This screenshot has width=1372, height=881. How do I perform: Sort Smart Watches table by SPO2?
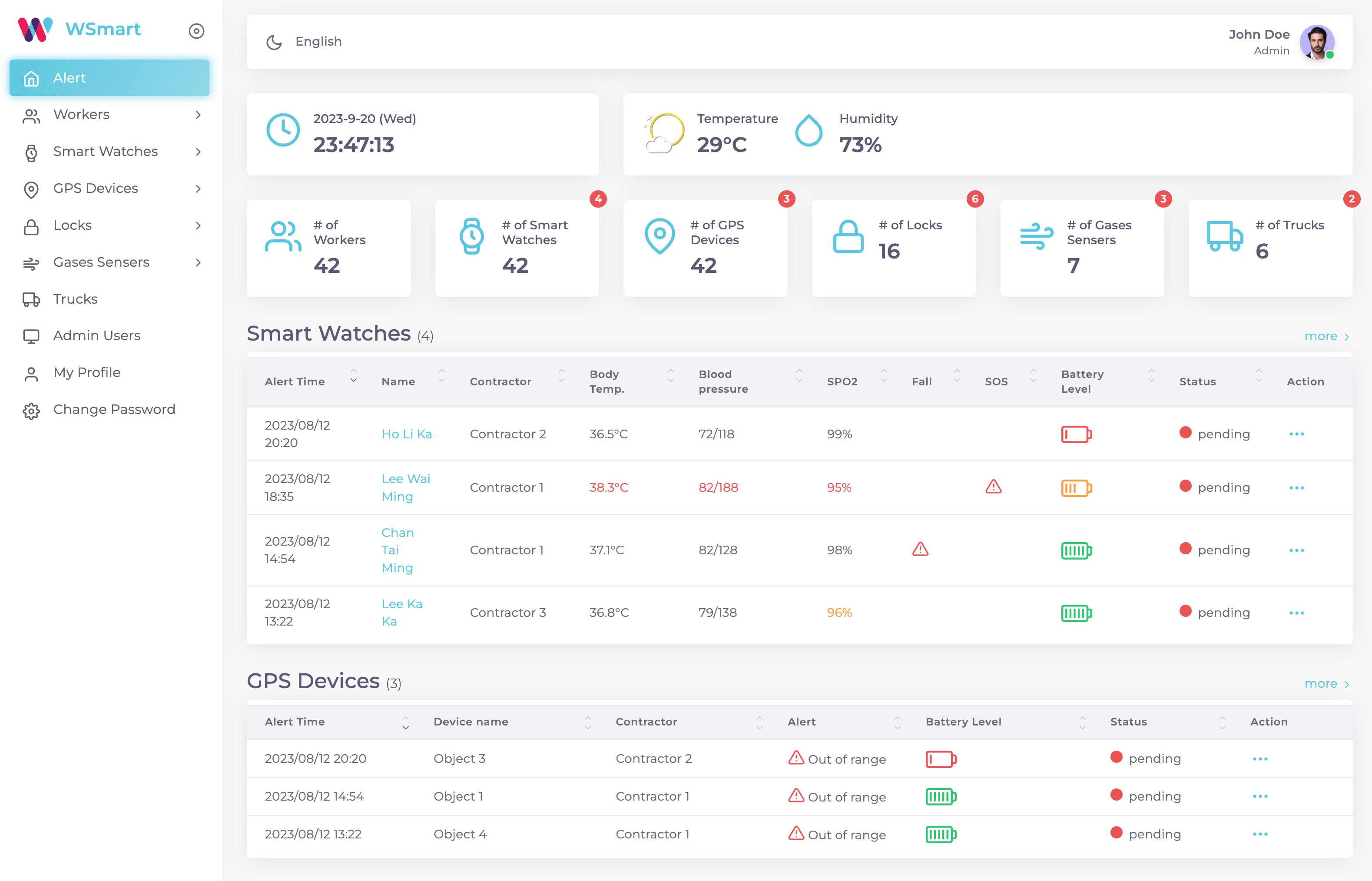point(884,376)
